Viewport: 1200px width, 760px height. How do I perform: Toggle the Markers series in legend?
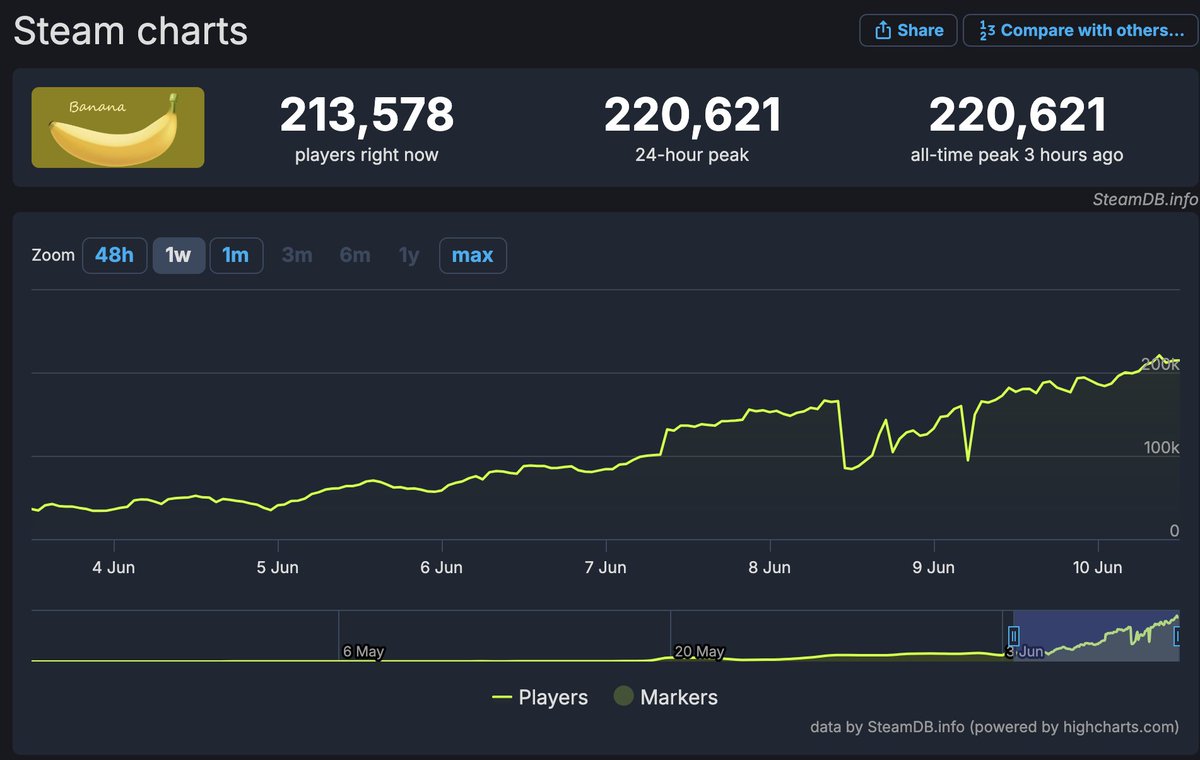tap(666, 697)
